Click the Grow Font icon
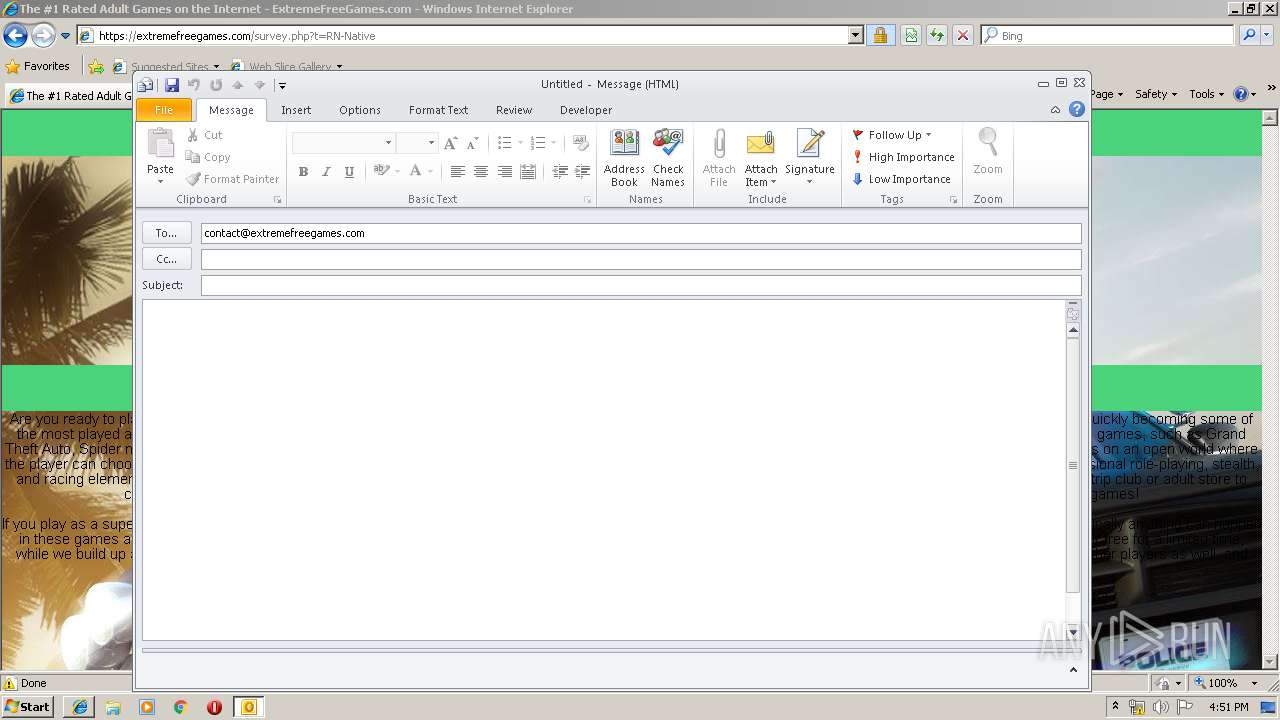Image resolution: width=1280 pixels, height=720 pixels. click(450, 143)
